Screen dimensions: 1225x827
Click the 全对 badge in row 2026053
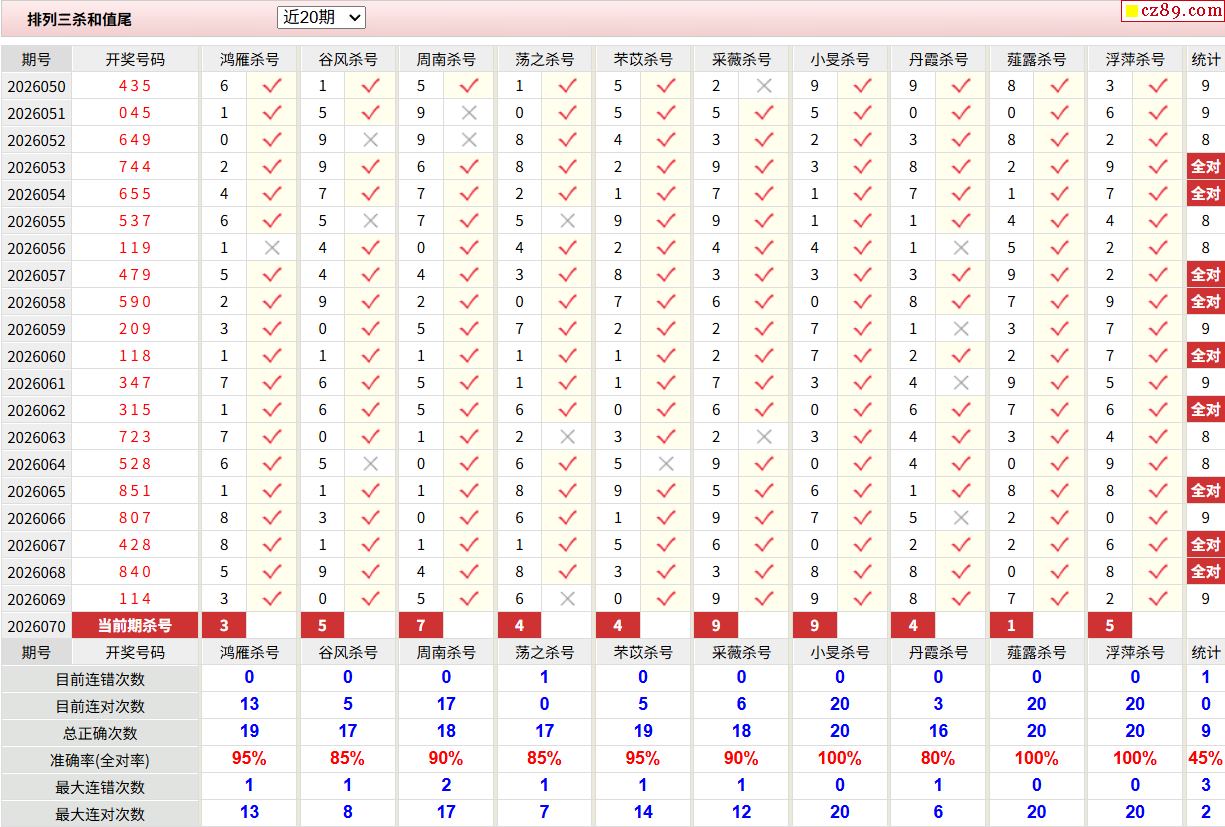[x=1206, y=167]
